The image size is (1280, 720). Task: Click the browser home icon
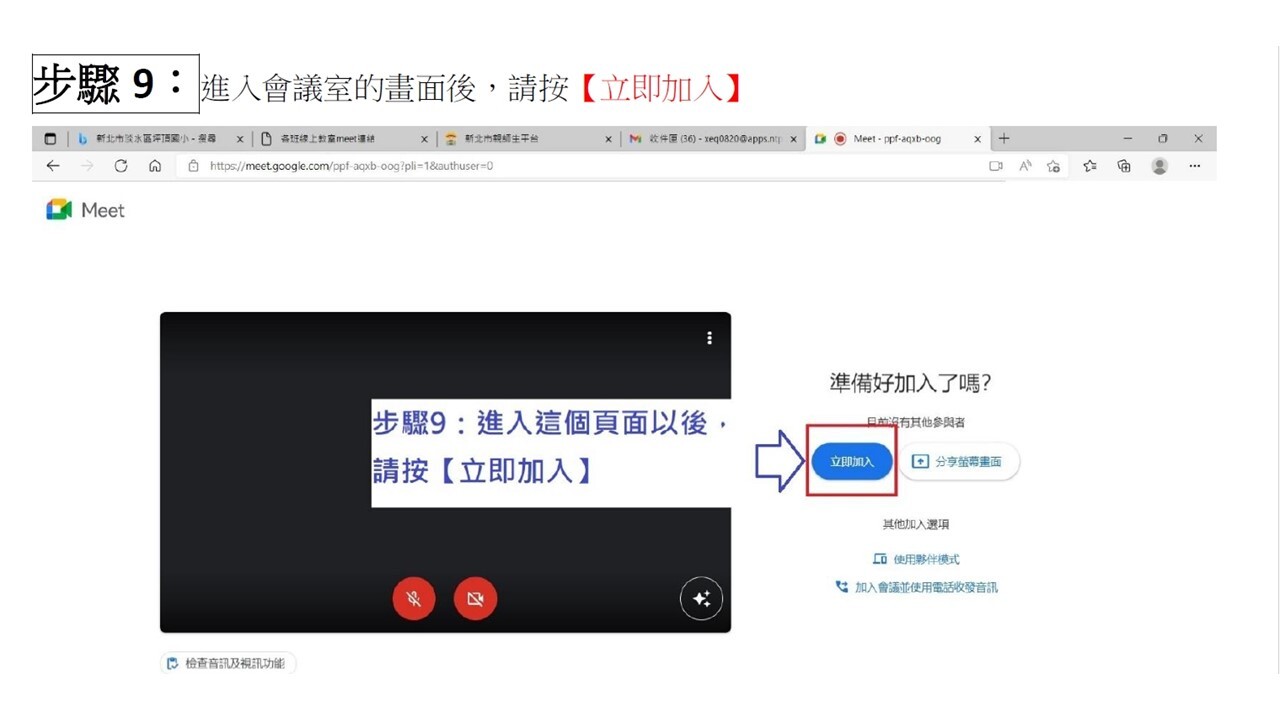click(155, 166)
